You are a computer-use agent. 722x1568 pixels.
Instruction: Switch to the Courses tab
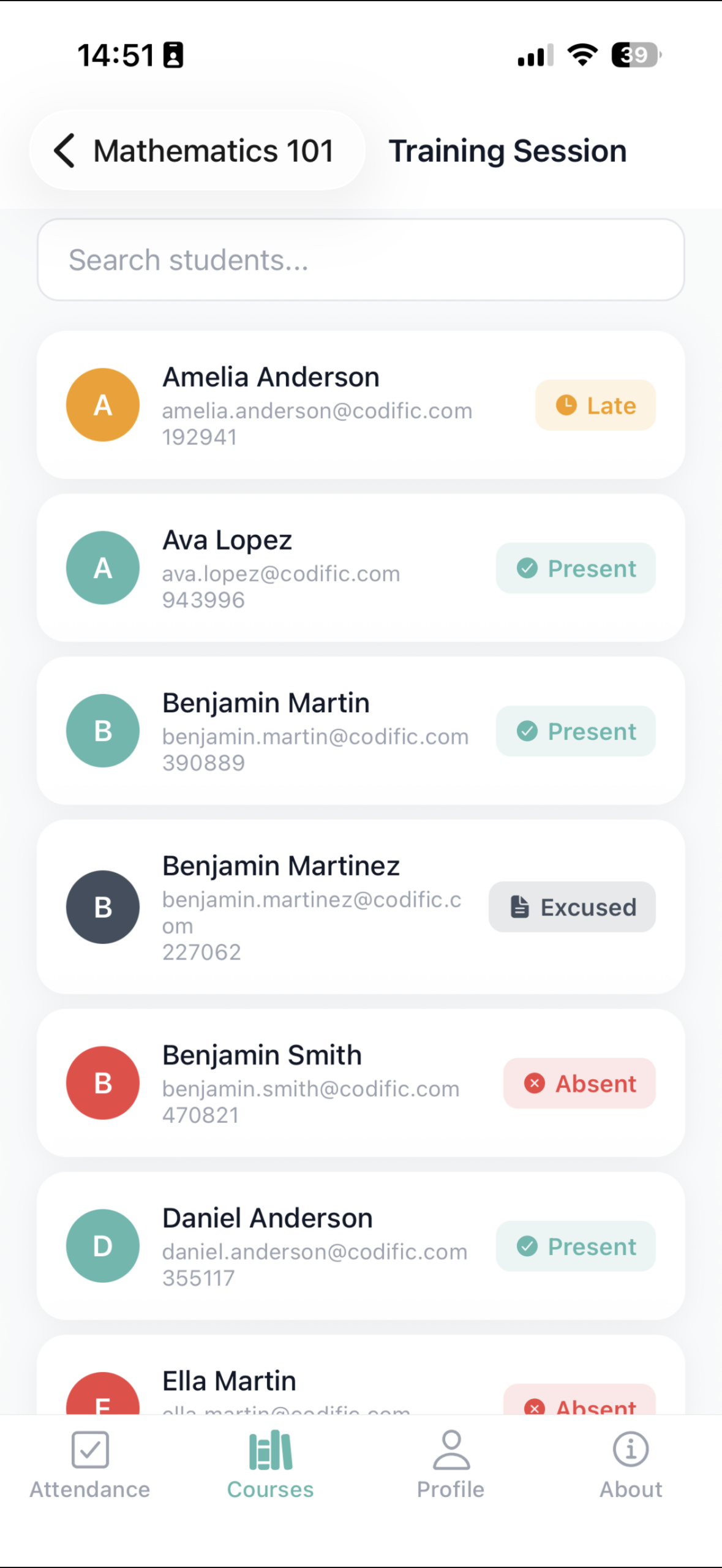coord(270,1461)
